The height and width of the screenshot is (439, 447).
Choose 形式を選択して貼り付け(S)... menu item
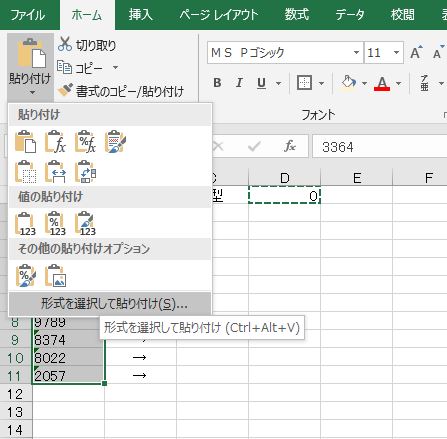[x=110, y=304]
